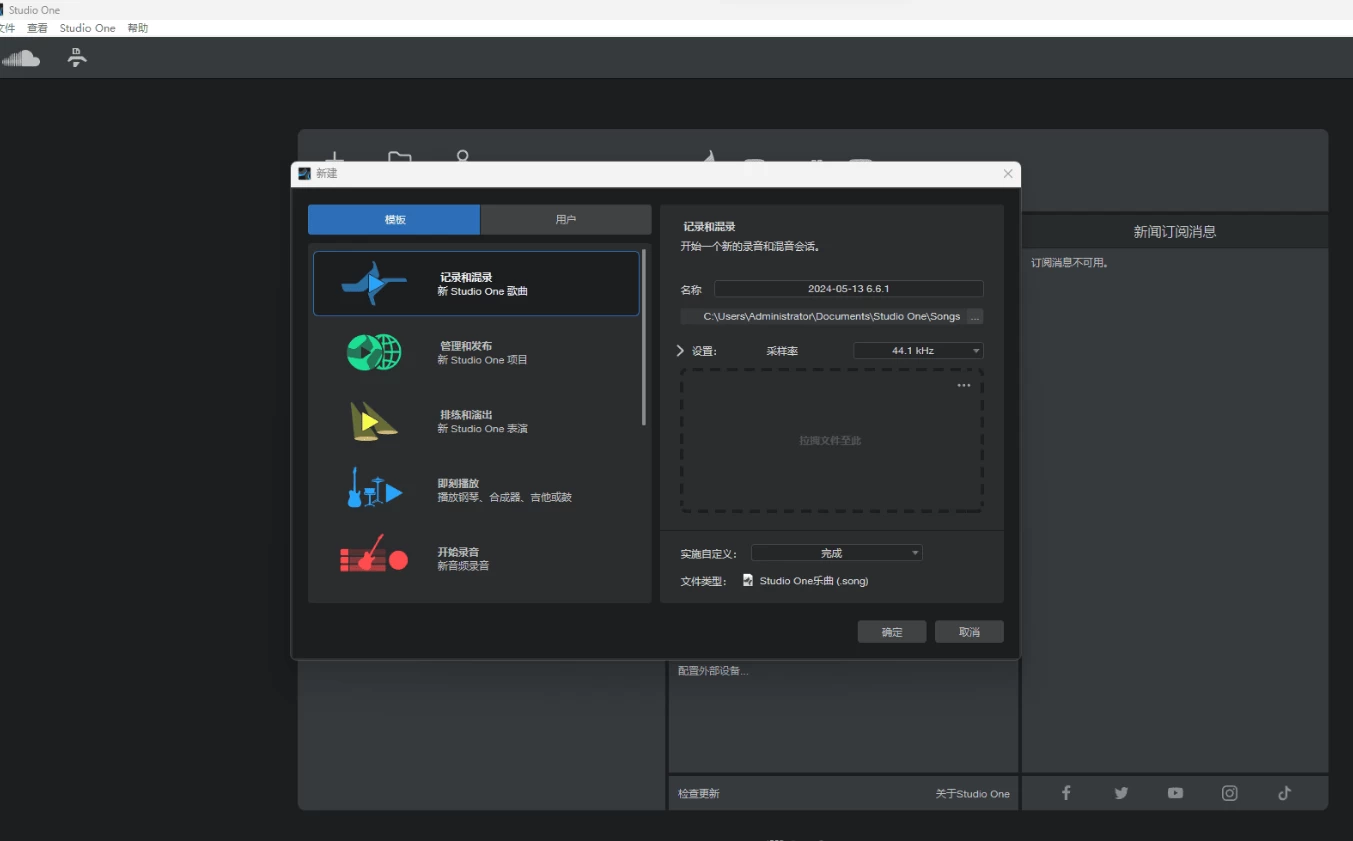
Task: Click the template list vertical scrollbar
Action: [644, 340]
